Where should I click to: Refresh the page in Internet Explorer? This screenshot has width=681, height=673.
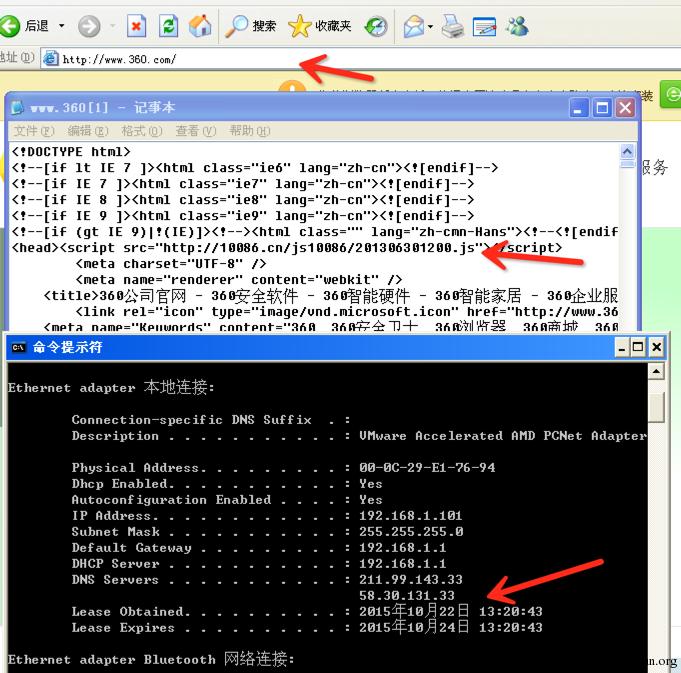169,26
